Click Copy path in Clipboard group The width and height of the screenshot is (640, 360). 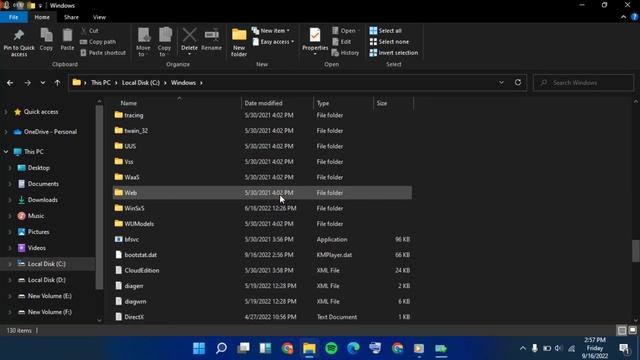pyautogui.click(x=98, y=42)
